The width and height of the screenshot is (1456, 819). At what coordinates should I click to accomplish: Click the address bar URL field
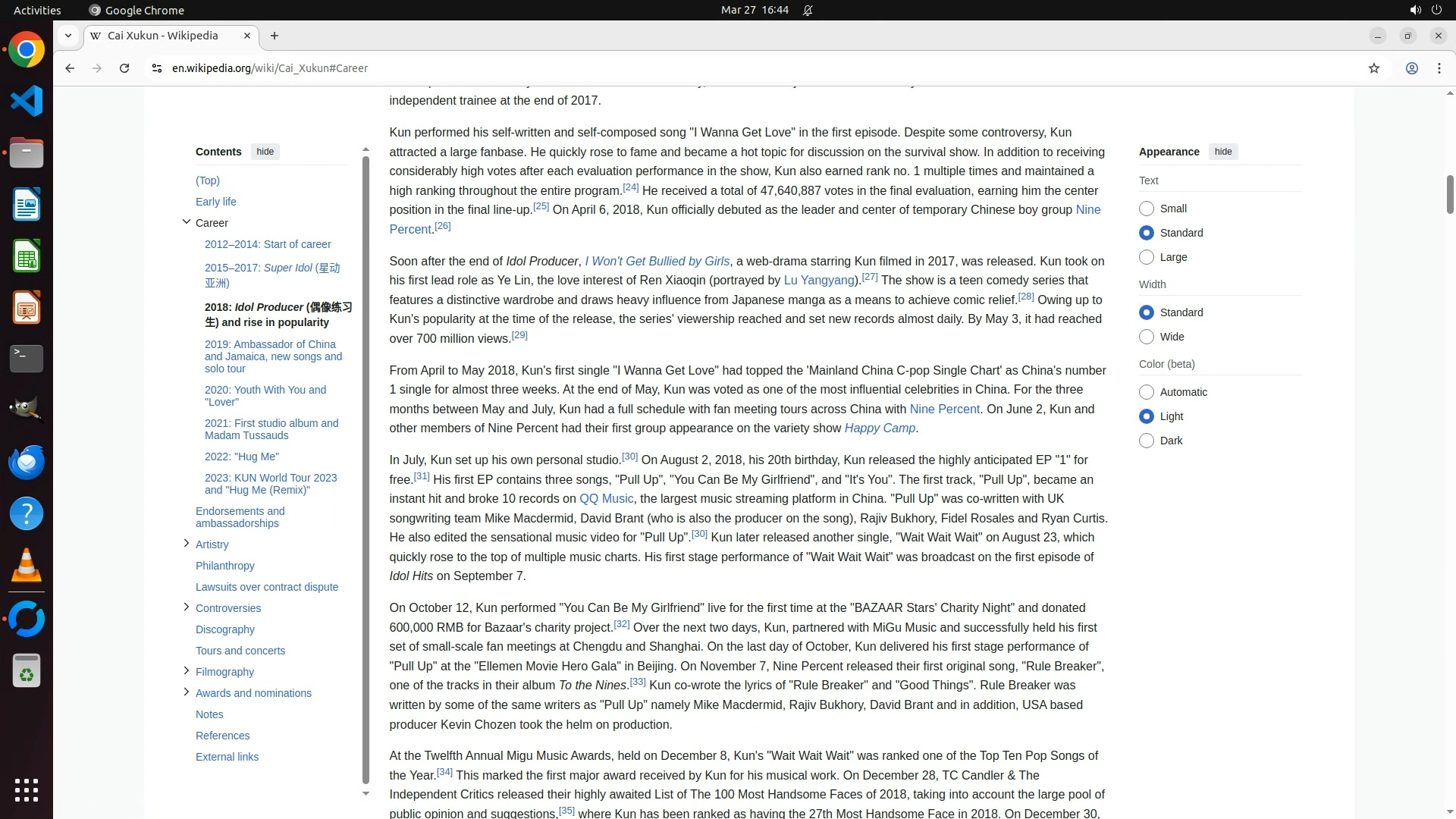click(x=607, y=68)
